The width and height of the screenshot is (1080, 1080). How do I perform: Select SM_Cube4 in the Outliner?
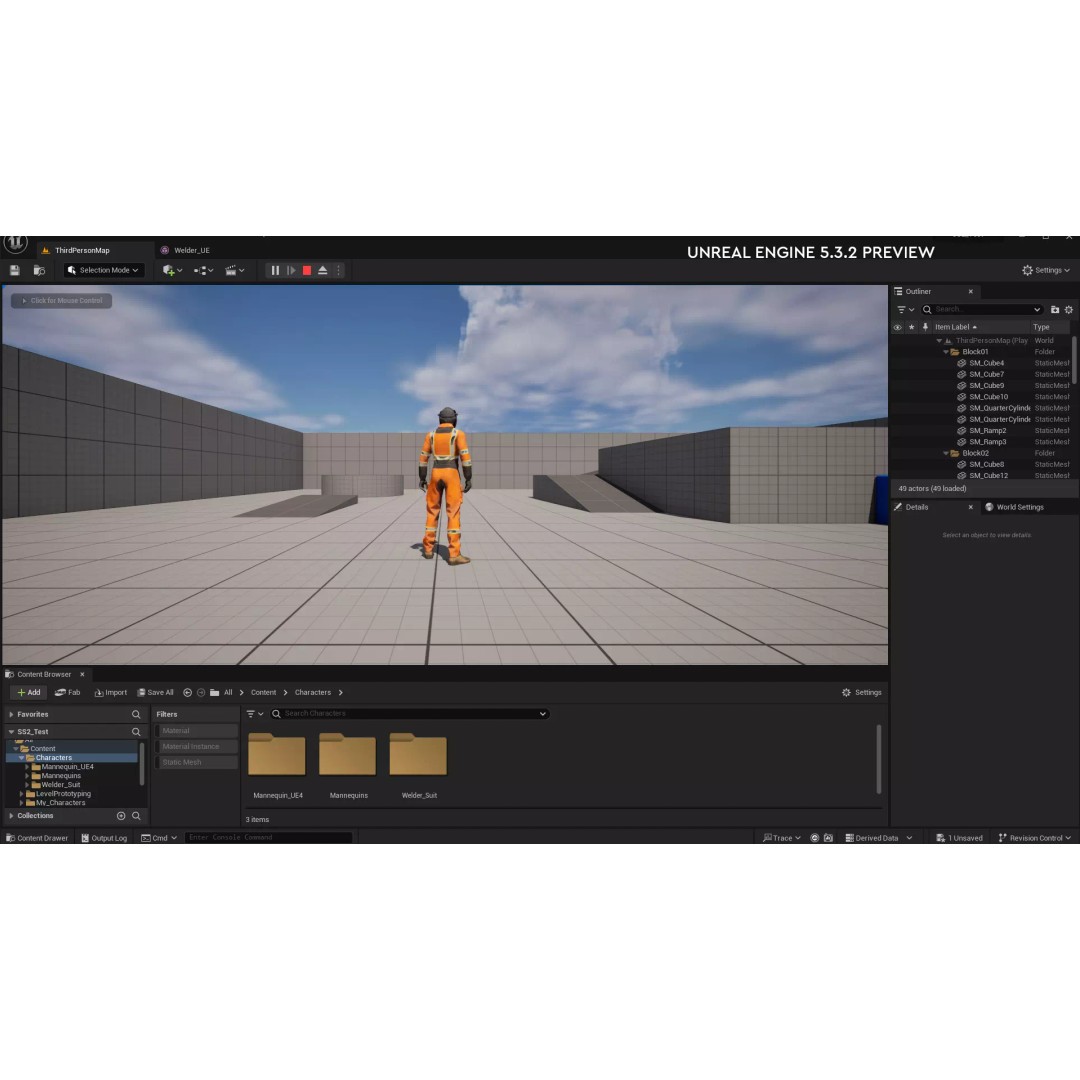pyautogui.click(x=986, y=364)
